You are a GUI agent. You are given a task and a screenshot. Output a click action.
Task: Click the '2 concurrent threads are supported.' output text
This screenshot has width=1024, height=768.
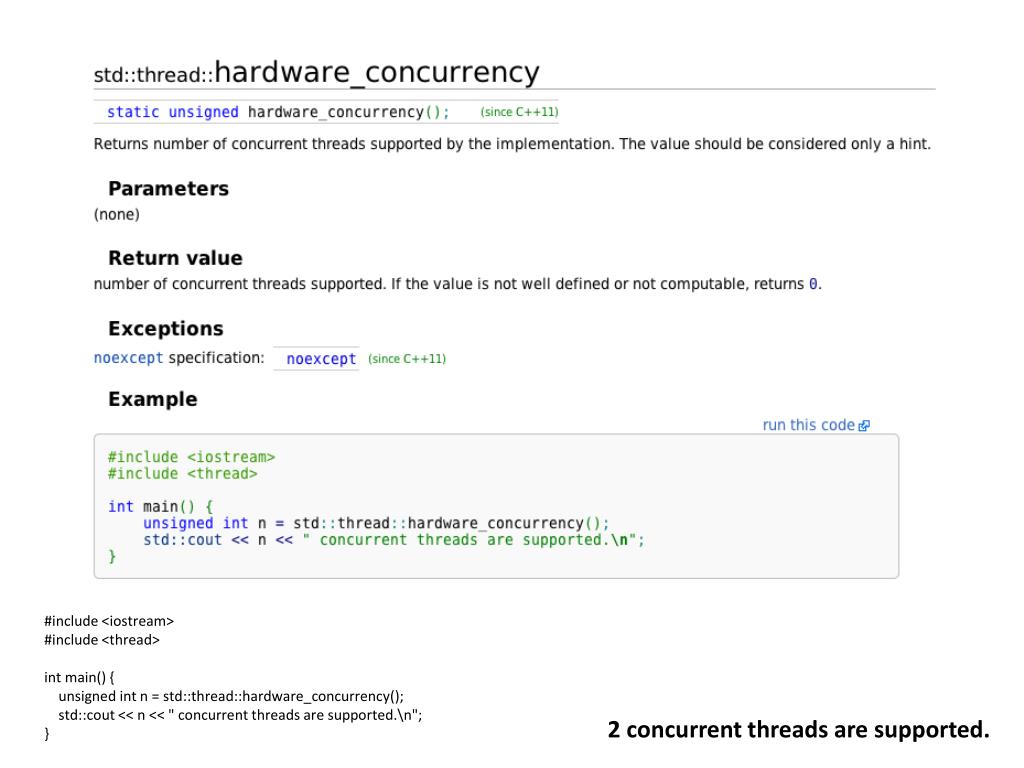coord(799,729)
